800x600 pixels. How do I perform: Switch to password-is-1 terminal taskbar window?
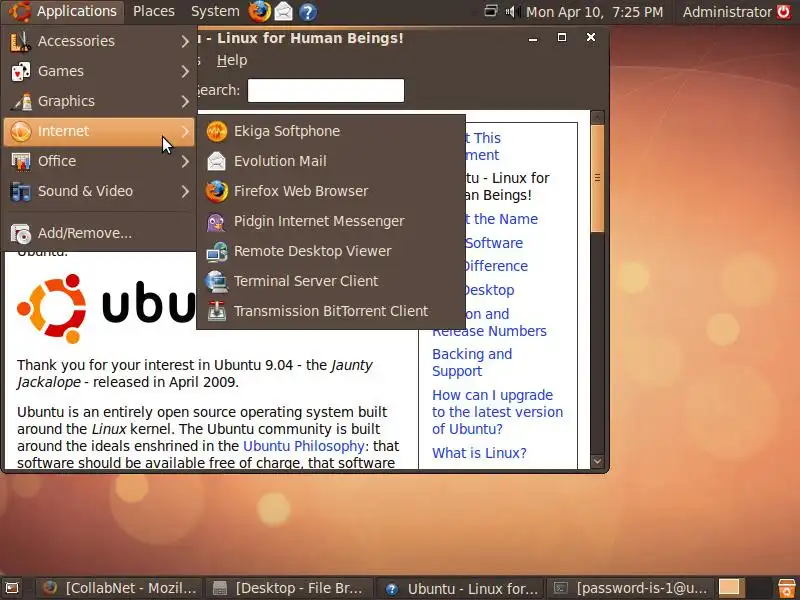click(x=631, y=588)
